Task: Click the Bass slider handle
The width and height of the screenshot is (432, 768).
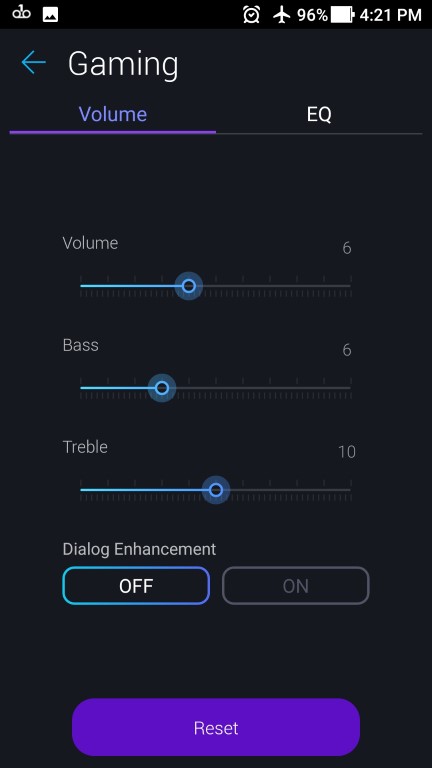Action: tap(162, 388)
